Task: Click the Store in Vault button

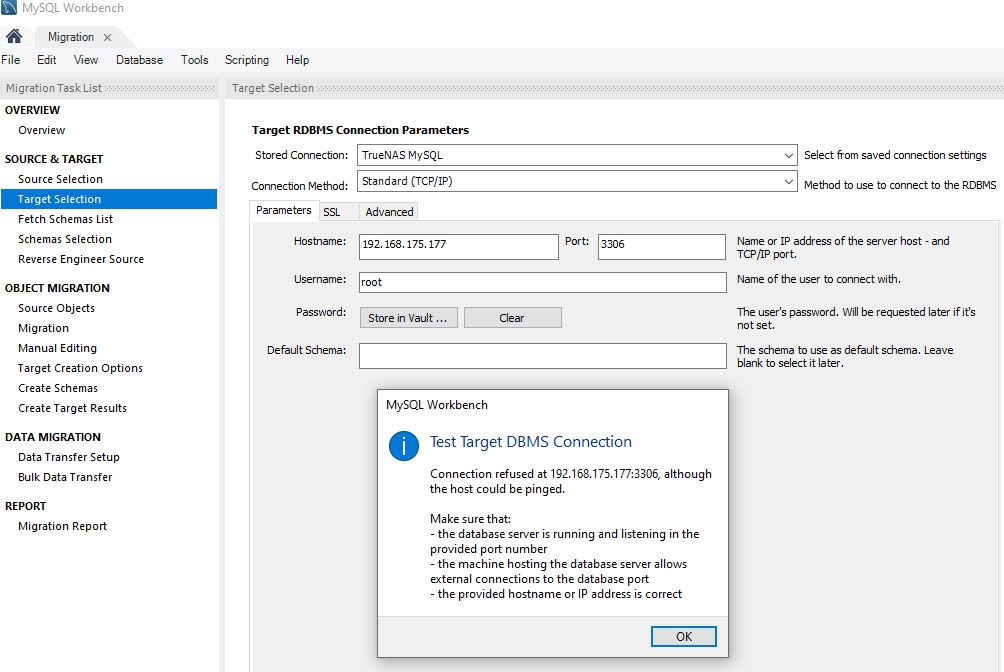Action: (x=409, y=318)
